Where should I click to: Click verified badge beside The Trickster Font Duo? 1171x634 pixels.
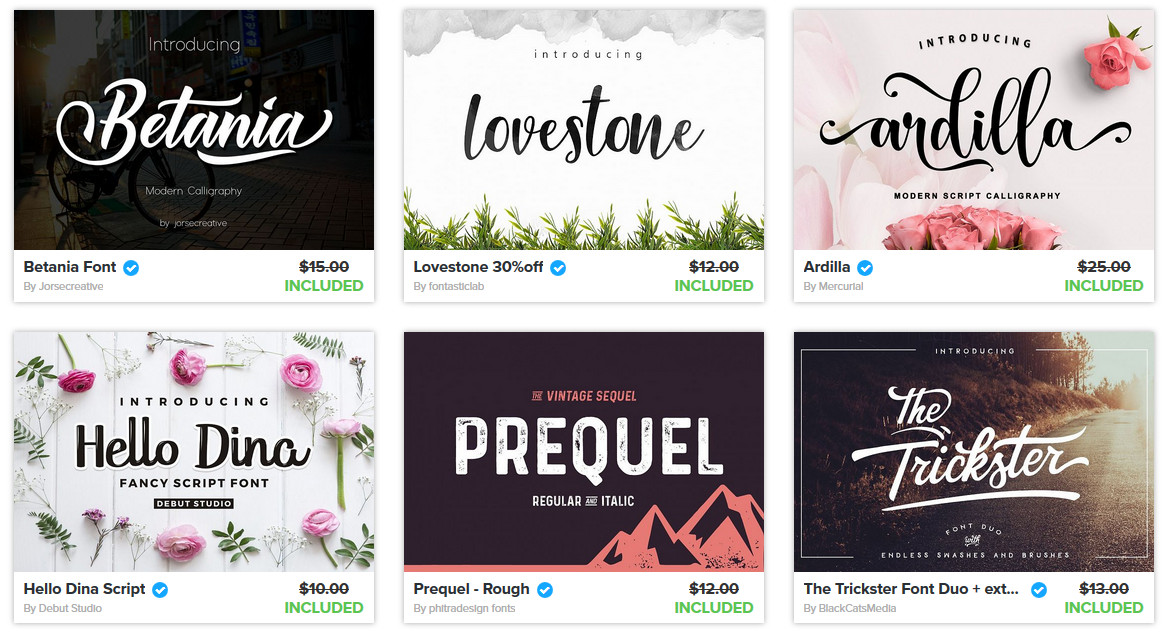pyautogui.click(x=1039, y=590)
